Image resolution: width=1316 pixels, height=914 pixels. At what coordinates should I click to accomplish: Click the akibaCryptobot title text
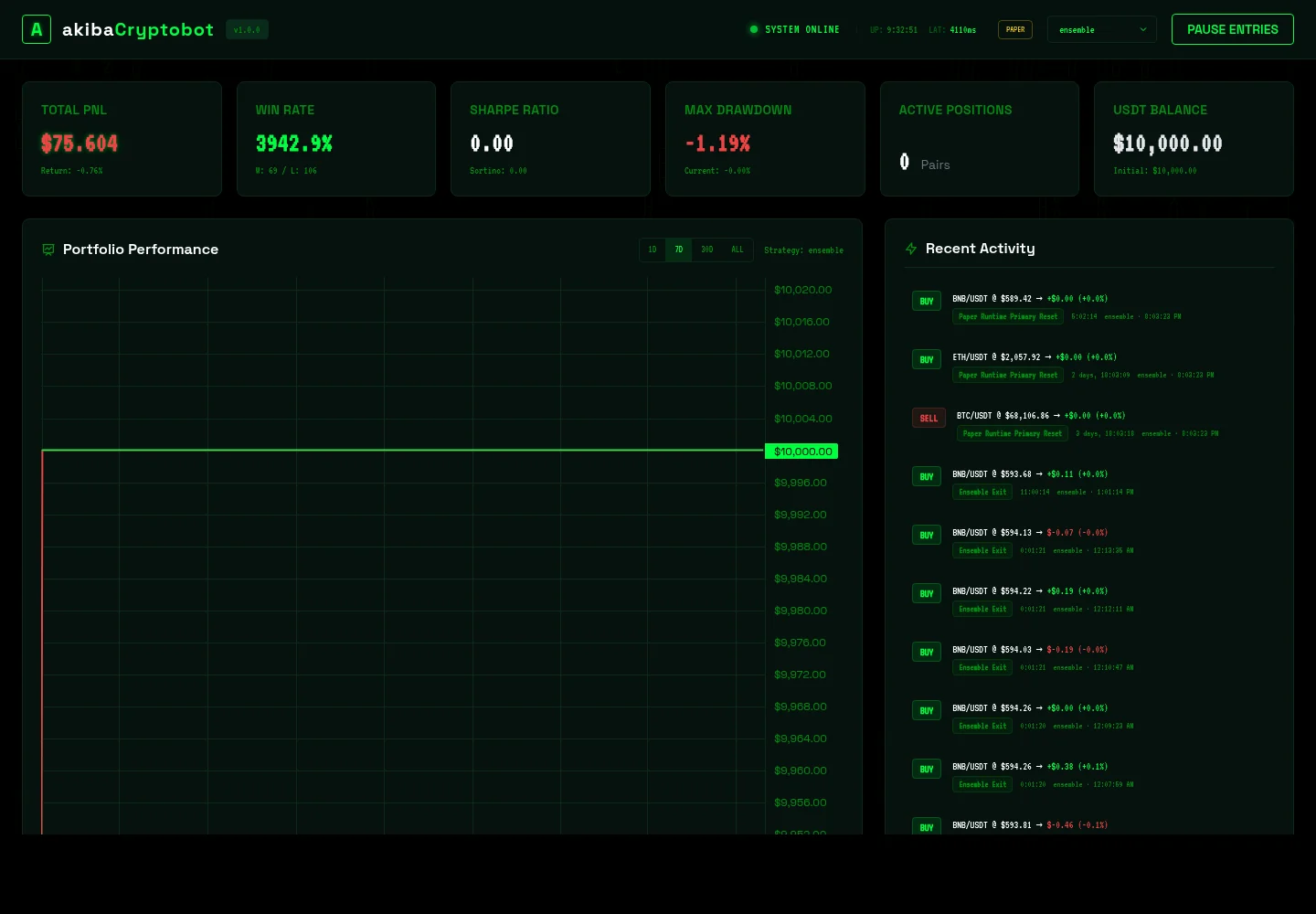tap(138, 29)
